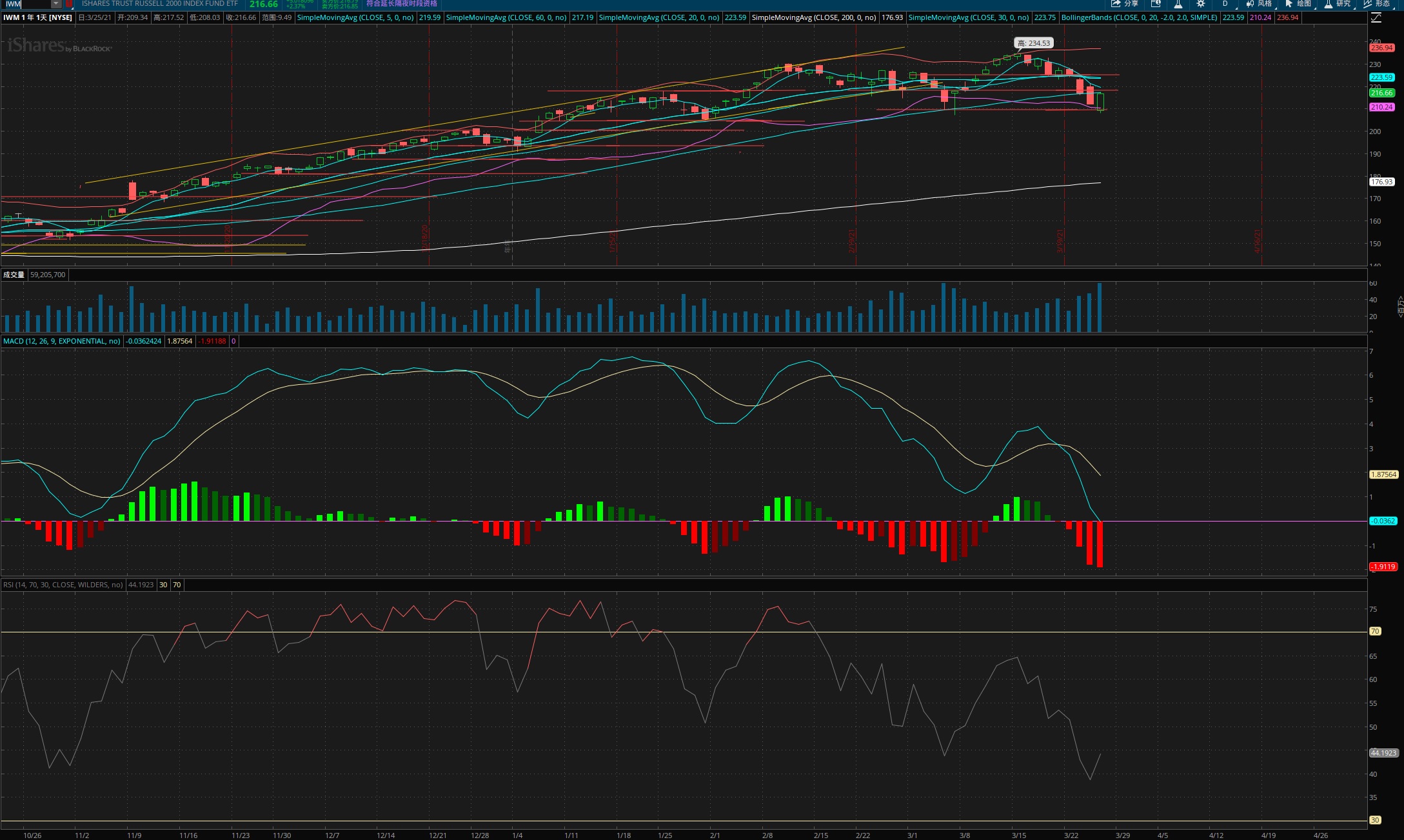Click the ISHARES TRUST RUSSELL 2000 INDEX FUND ETF name

point(159,4)
